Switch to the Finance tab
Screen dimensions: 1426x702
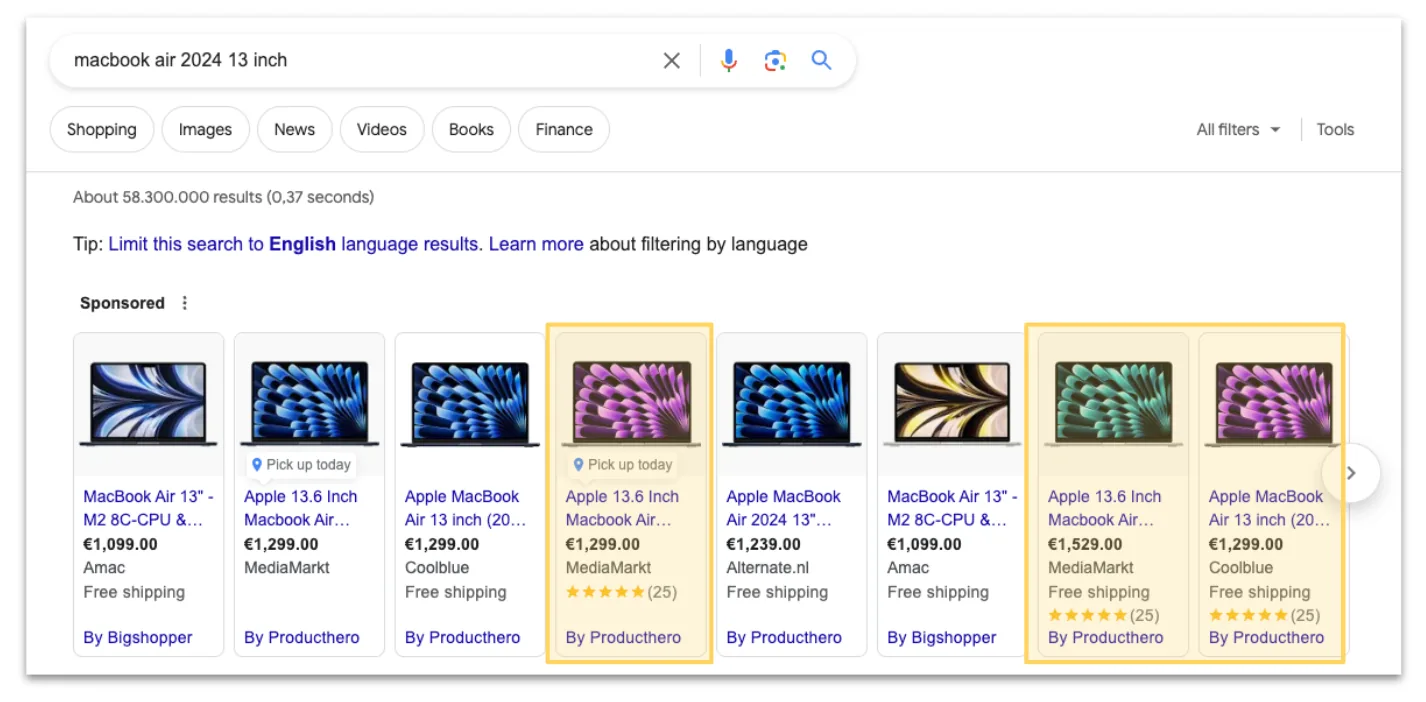click(564, 129)
